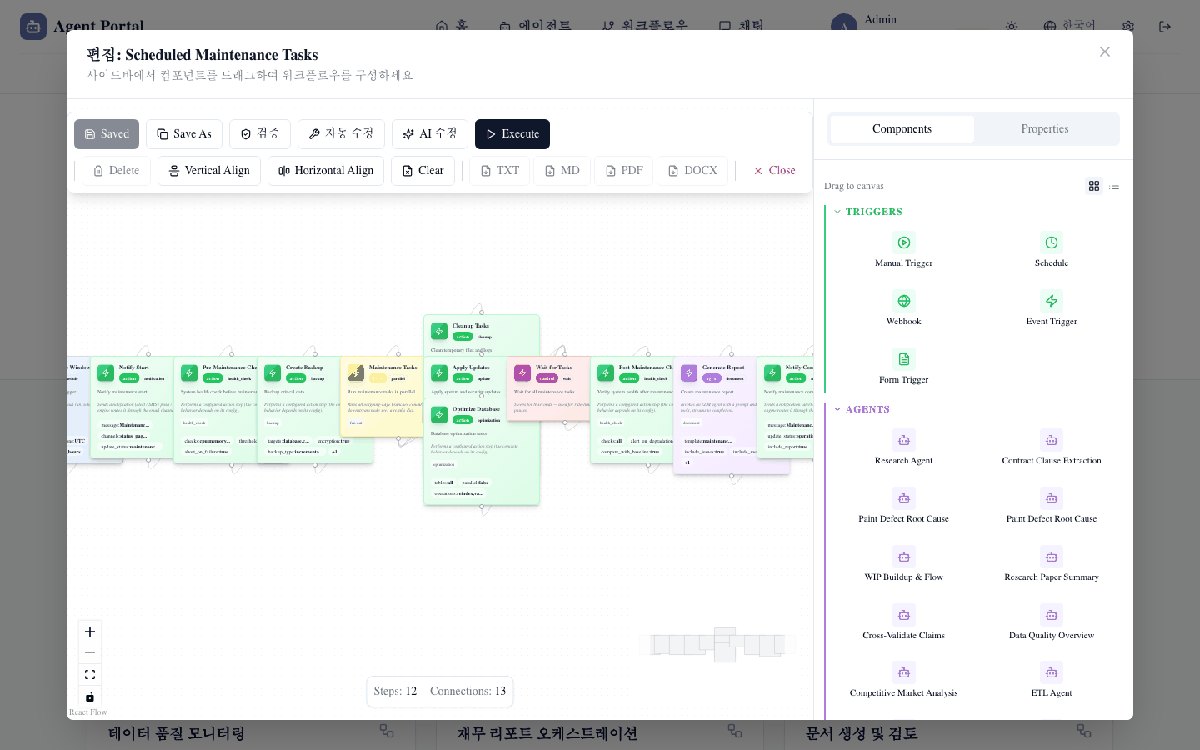Select the Notify Start node
This screenshot has height=750, width=1200.
[132, 408]
